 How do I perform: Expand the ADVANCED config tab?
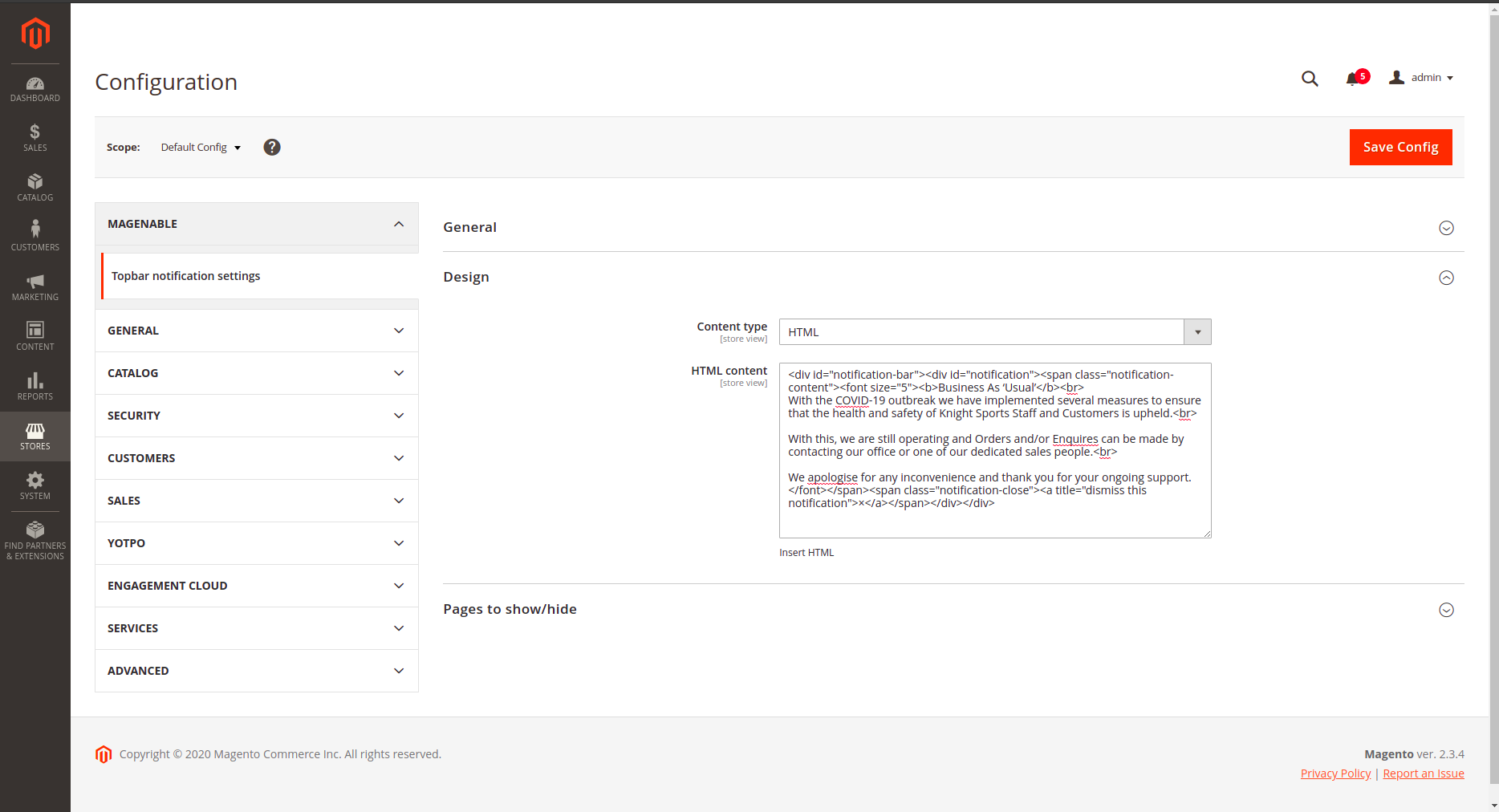click(x=257, y=671)
